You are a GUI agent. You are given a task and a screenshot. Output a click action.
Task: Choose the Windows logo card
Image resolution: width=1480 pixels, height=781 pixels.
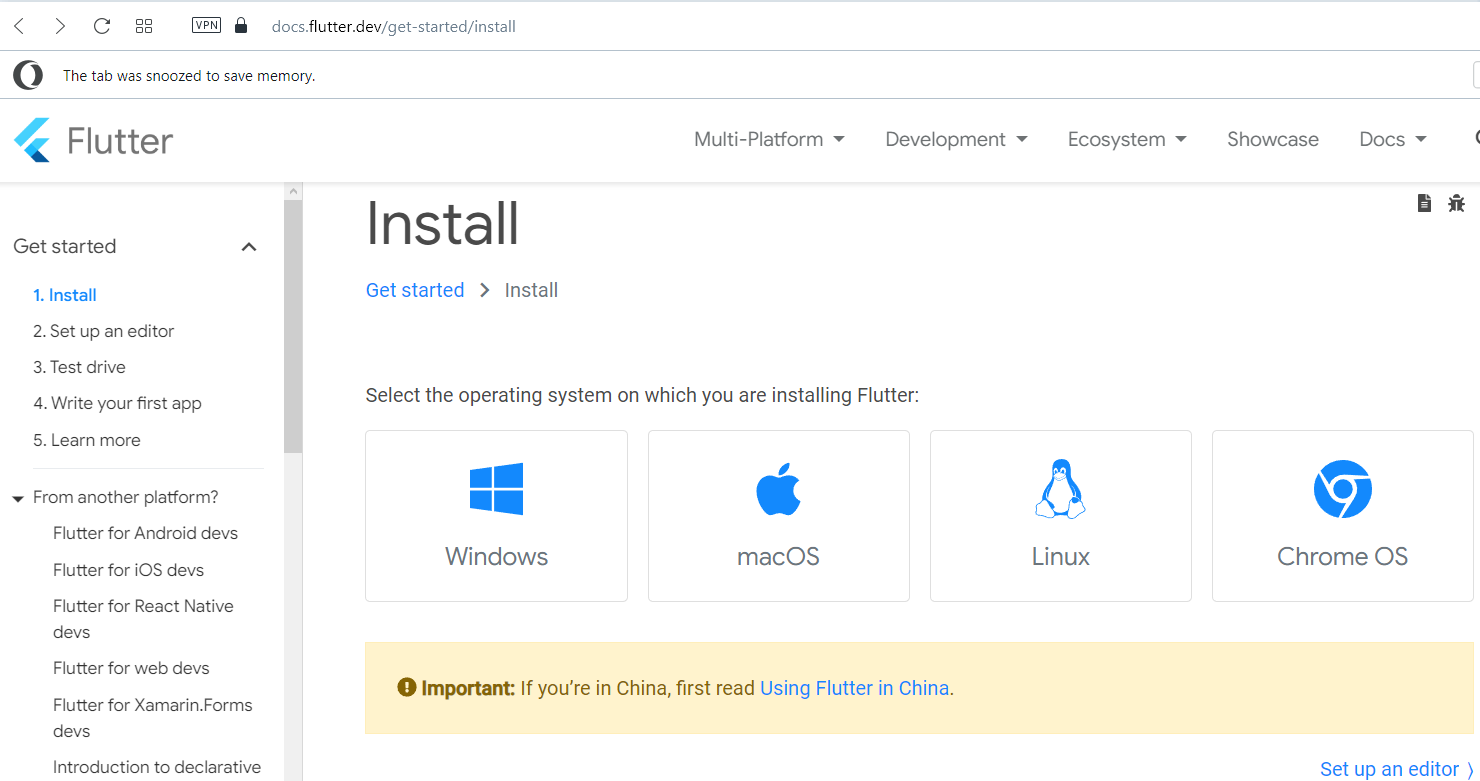(496, 516)
